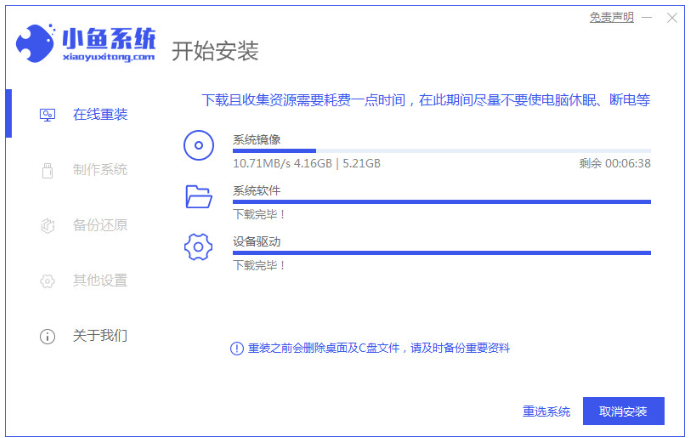This screenshot has height=438, width=690.
Task: Click the USB drive icon beside 制作系统
Action: click(47, 170)
